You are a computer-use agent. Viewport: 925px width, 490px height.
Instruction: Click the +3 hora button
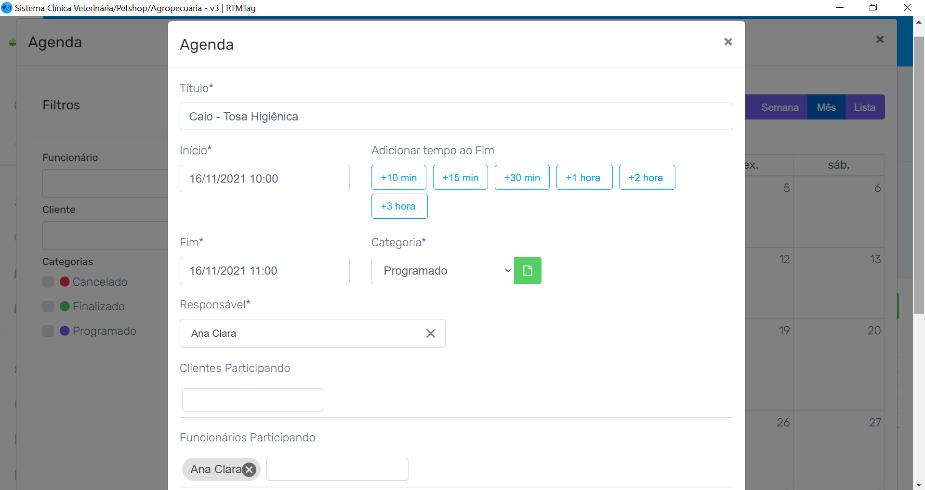(399, 206)
